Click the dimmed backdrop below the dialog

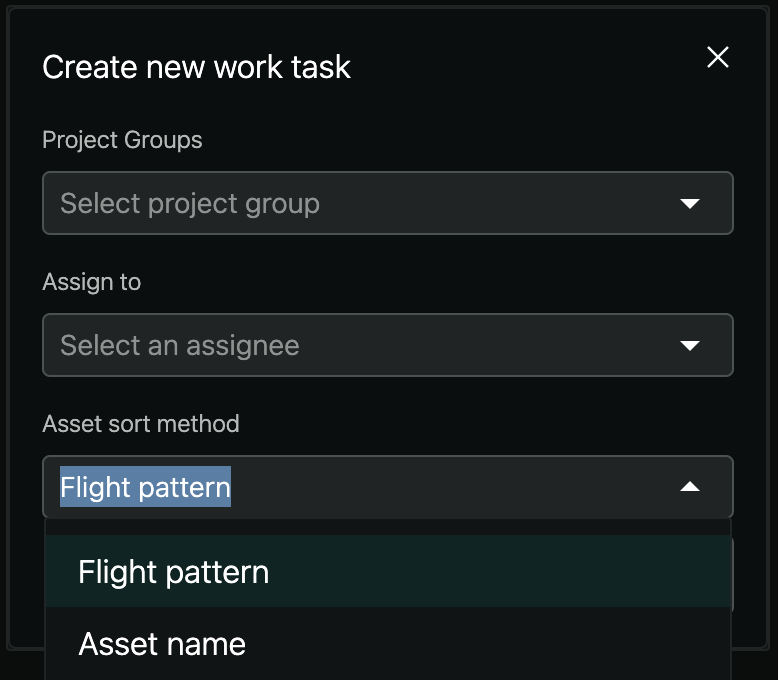[20, 667]
